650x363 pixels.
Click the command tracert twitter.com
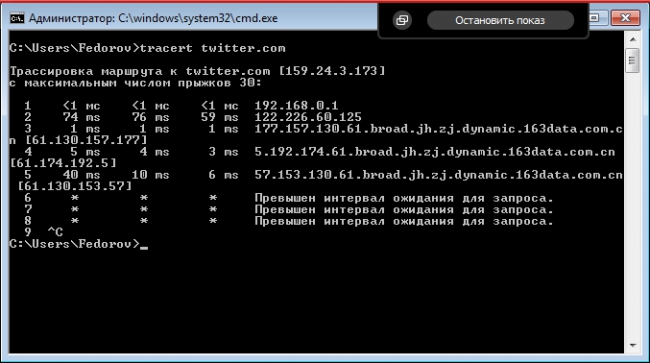(x=213, y=48)
